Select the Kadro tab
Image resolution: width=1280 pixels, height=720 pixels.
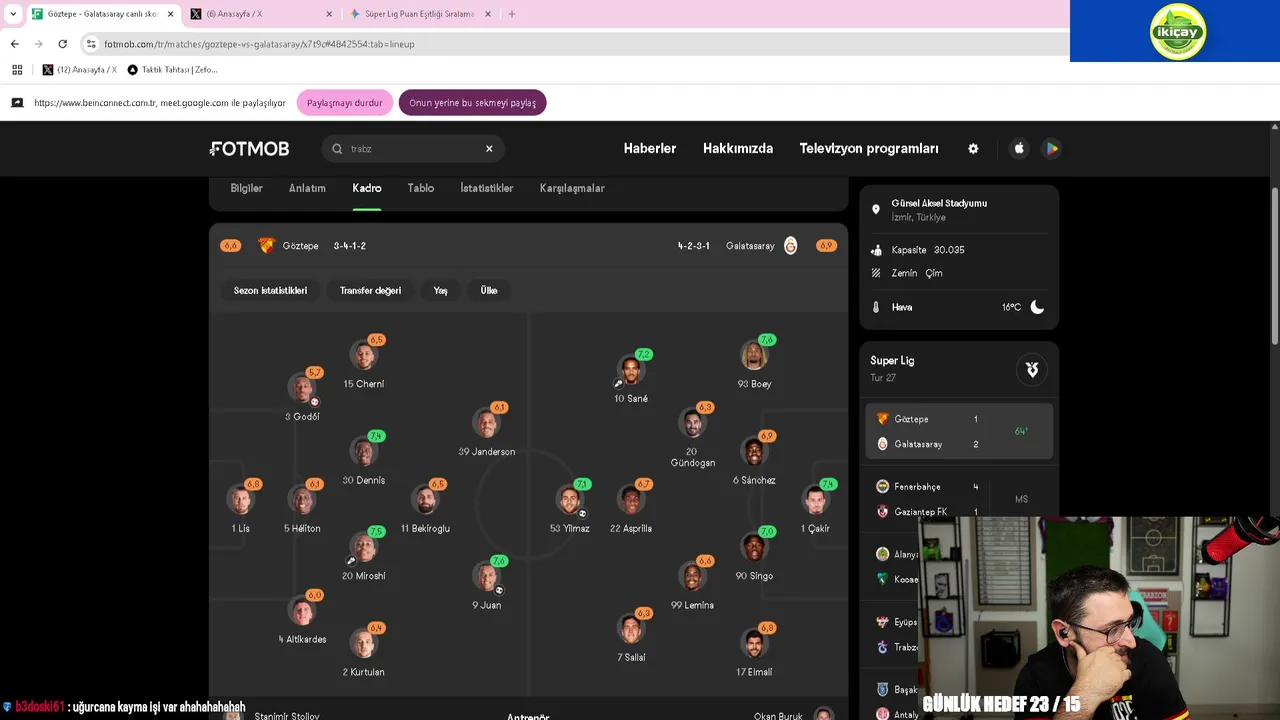coord(367,188)
